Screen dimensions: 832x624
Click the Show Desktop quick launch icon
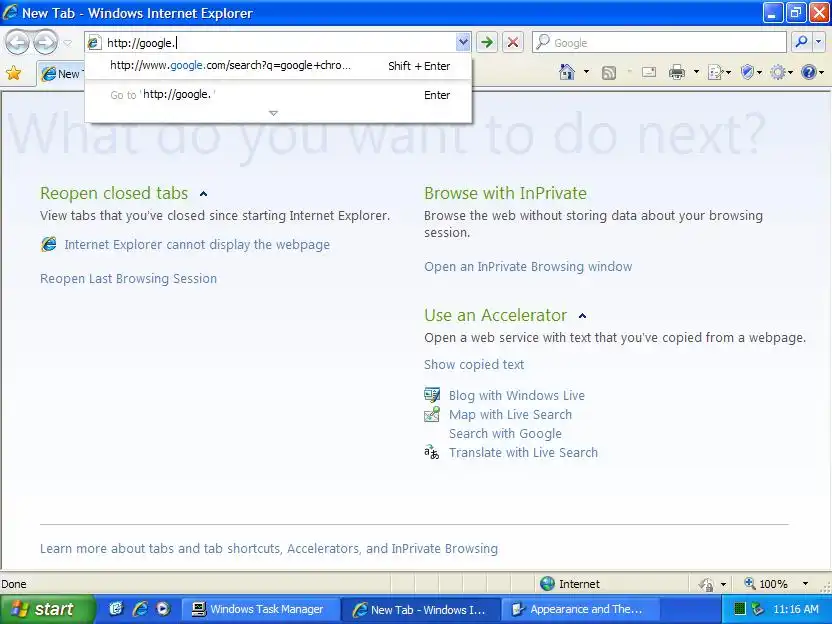pyautogui.click(x=116, y=609)
